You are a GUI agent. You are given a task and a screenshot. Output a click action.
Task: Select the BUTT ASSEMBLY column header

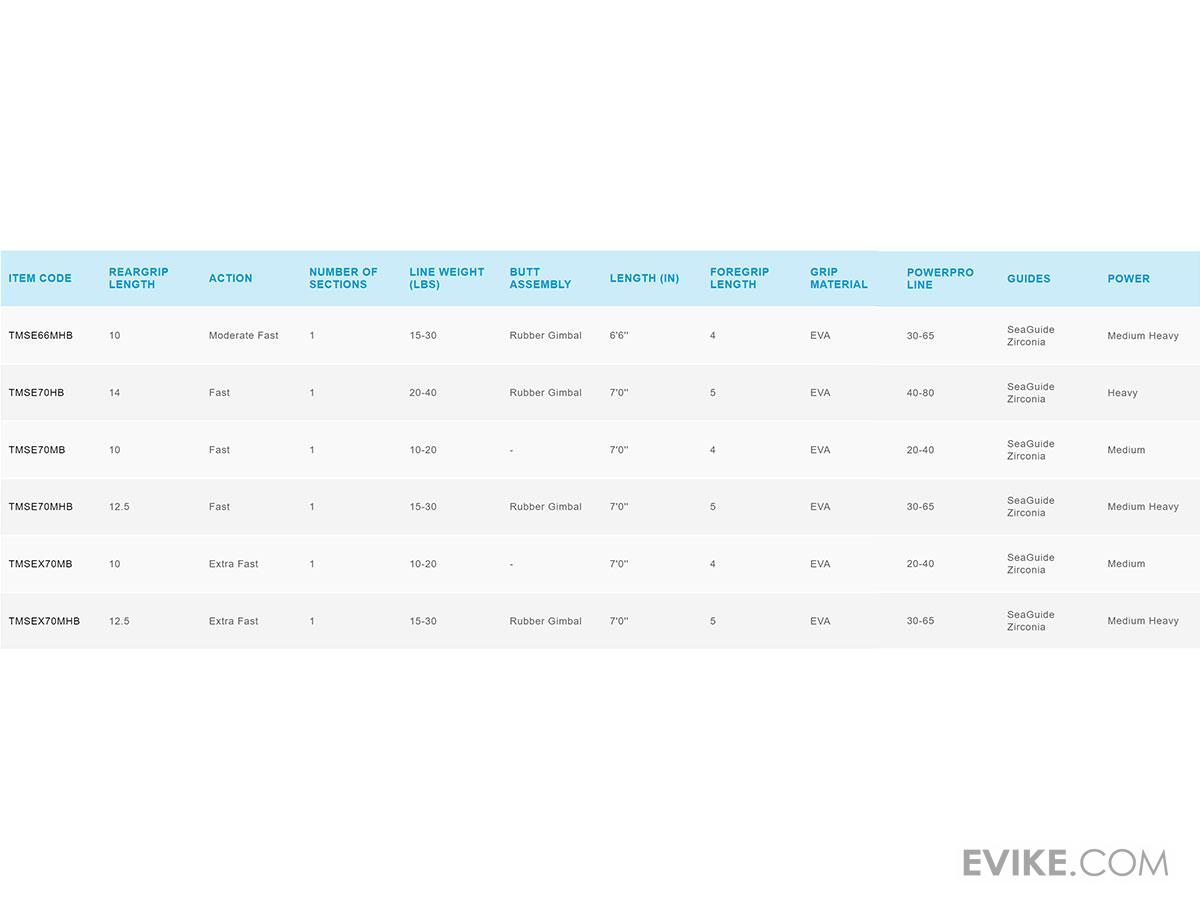(540, 278)
